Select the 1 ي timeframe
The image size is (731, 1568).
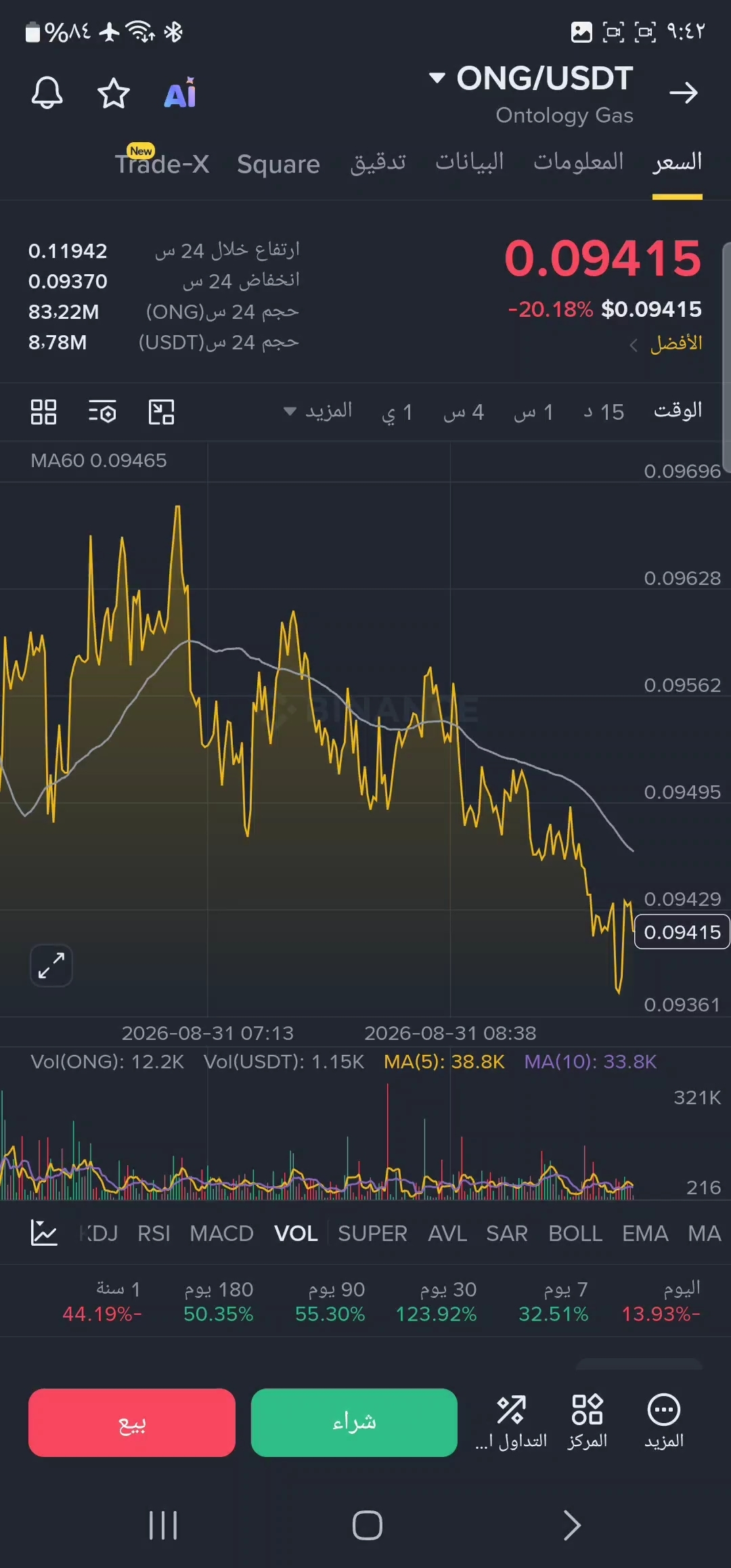pyautogui.click(x=397, y=412)
